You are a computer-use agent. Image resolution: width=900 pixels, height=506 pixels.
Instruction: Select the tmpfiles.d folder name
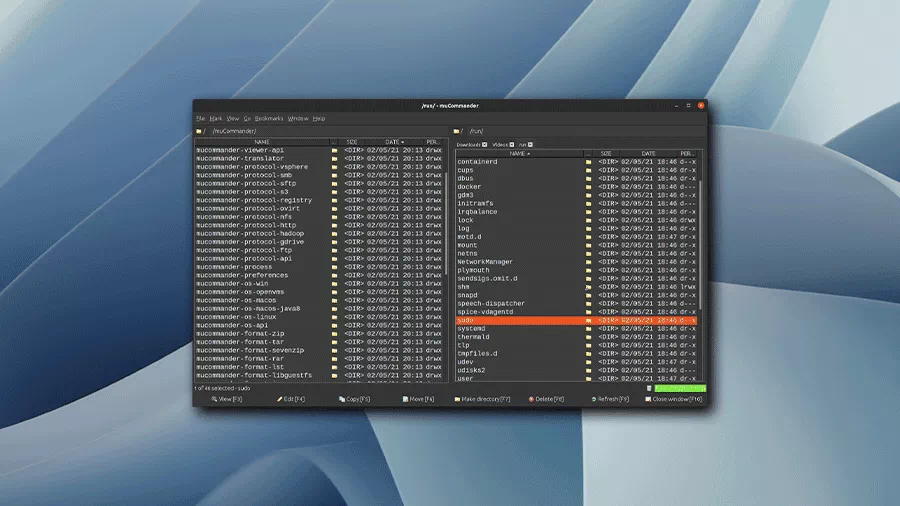tap(478, 354)
